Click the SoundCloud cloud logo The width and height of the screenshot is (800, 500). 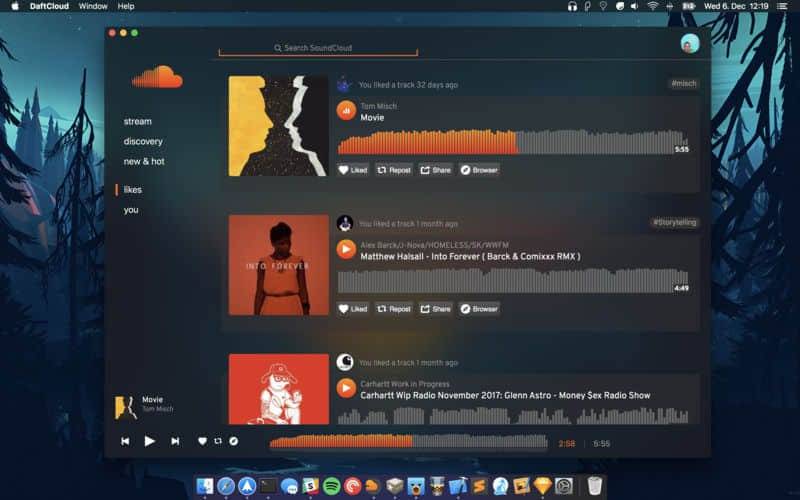[157, 77]
